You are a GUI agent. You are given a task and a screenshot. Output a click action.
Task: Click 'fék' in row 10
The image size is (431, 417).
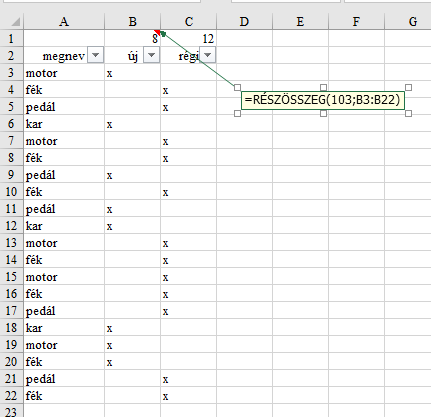[34, 192]
